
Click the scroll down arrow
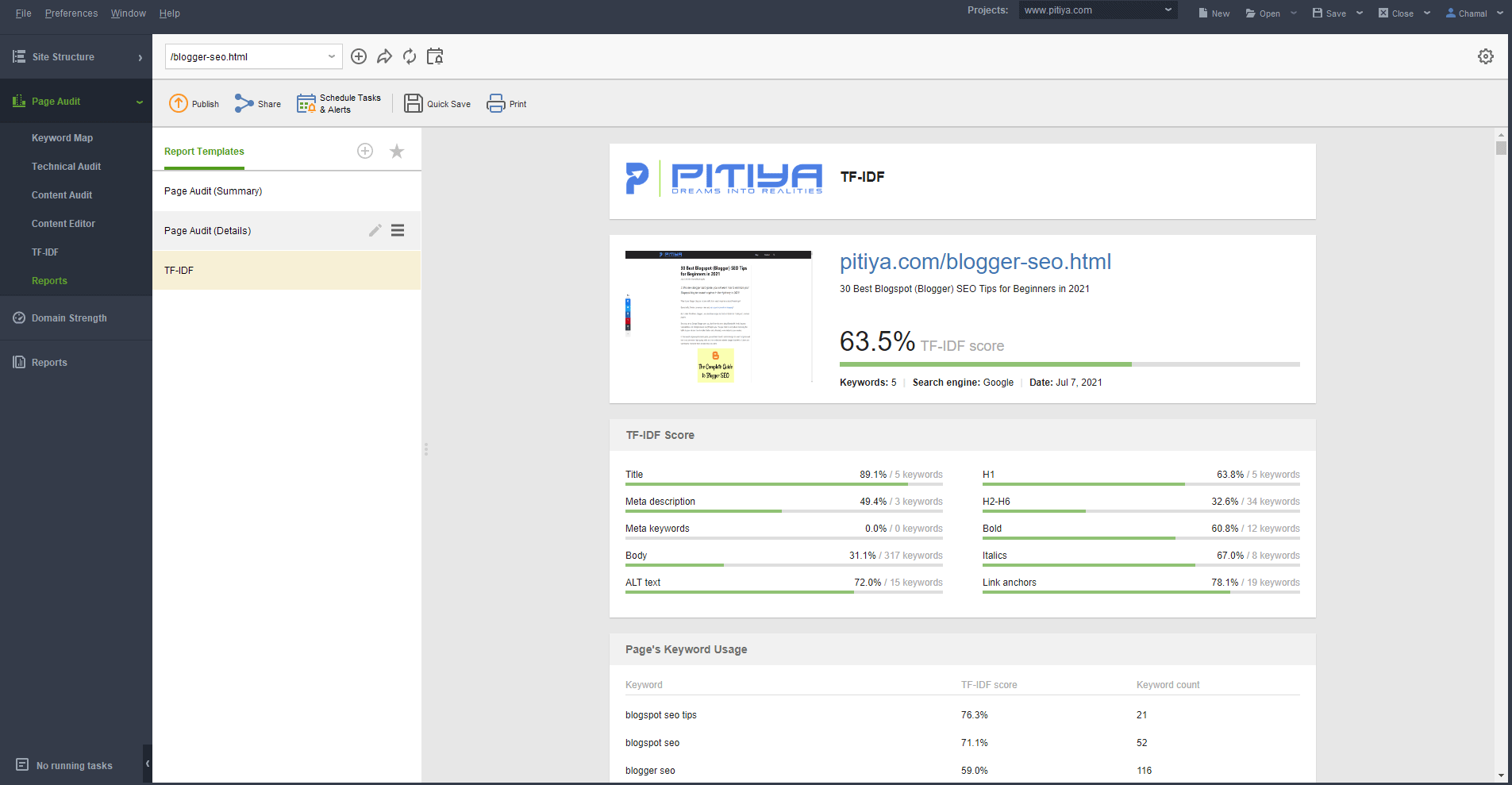pyautogui.click(x=1501, y=775)
